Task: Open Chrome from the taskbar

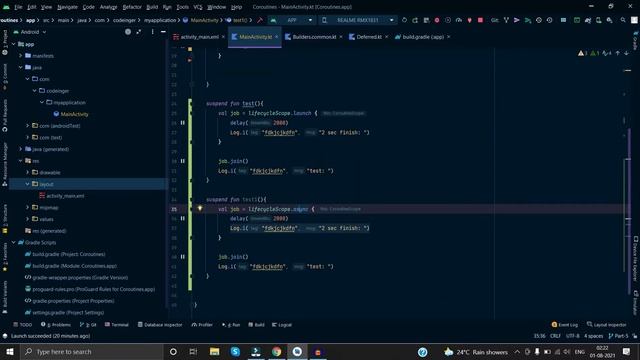Action: [276, 351]
